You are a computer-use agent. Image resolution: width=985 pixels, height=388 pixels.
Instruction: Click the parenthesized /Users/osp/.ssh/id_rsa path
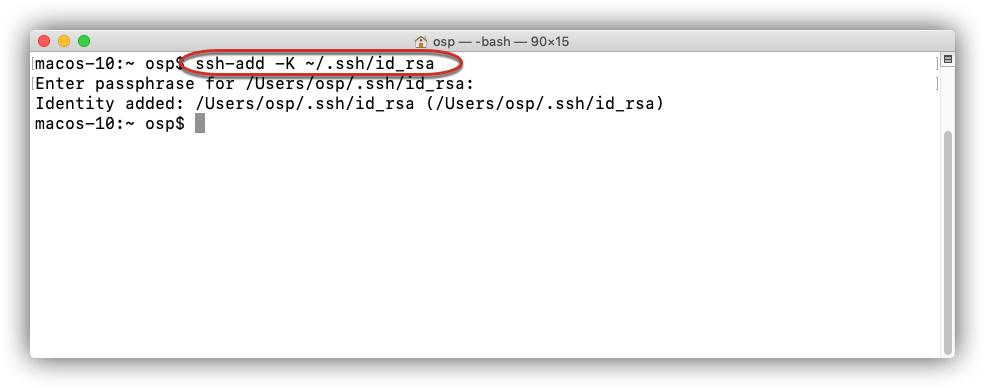coord(545,104)
